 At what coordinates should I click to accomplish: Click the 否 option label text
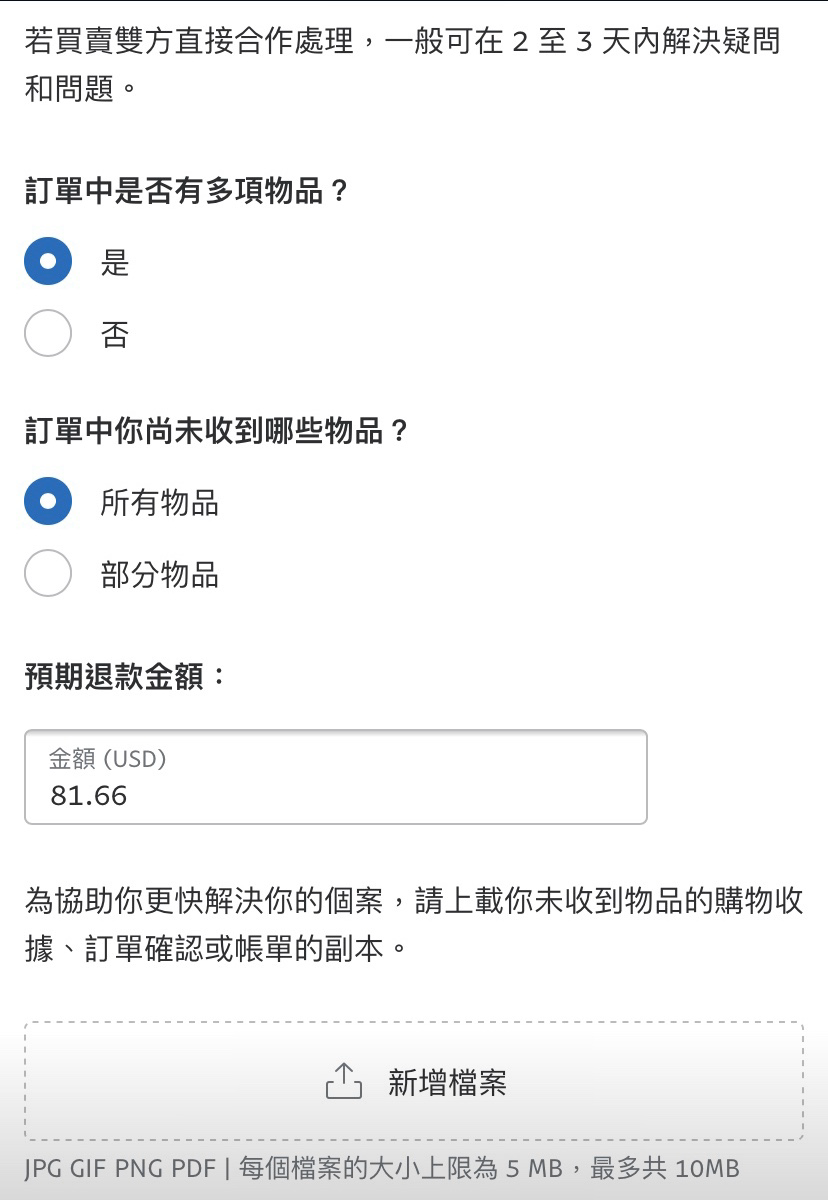tap(115, 335)
